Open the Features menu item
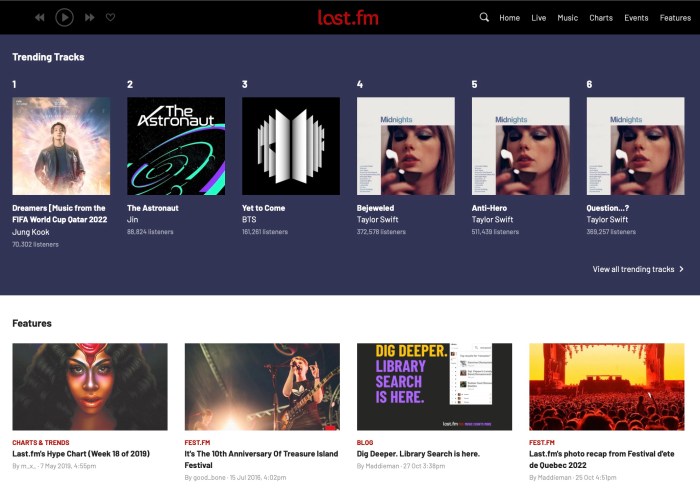This screenshot has width=700, height=493. (675, 18)
